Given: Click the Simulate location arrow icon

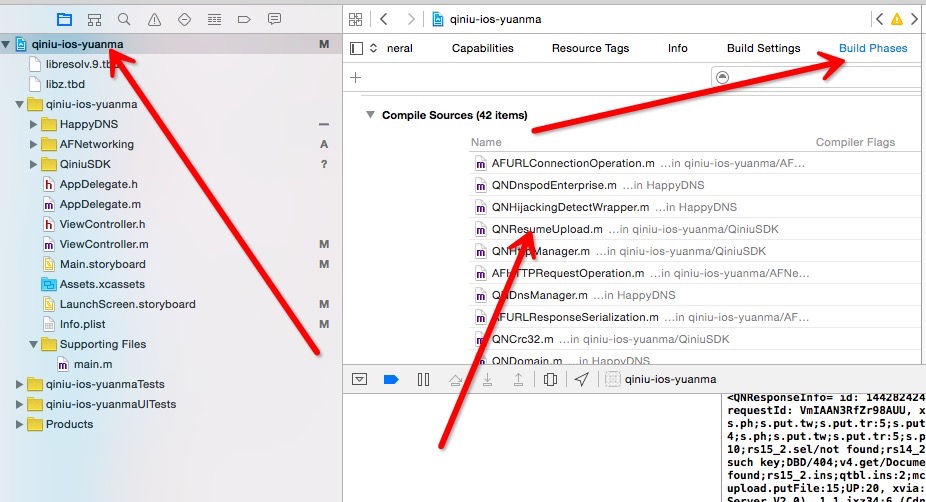Looking at the screenshot, I should point(582,379).
